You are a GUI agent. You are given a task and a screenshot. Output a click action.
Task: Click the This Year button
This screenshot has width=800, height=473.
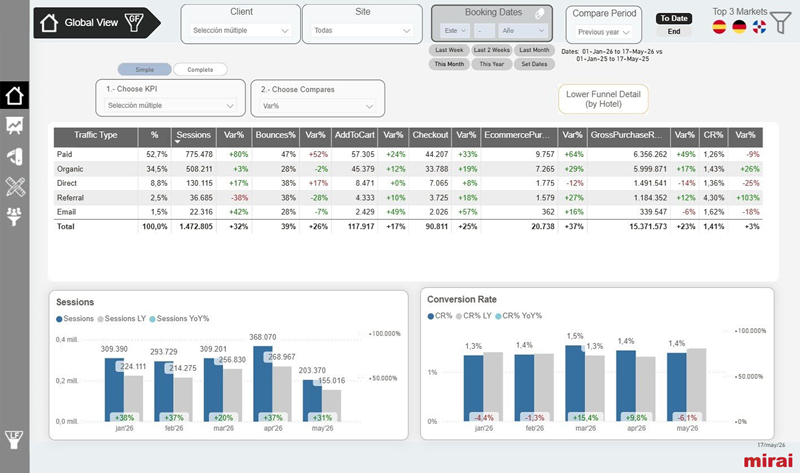pos(491,64)
